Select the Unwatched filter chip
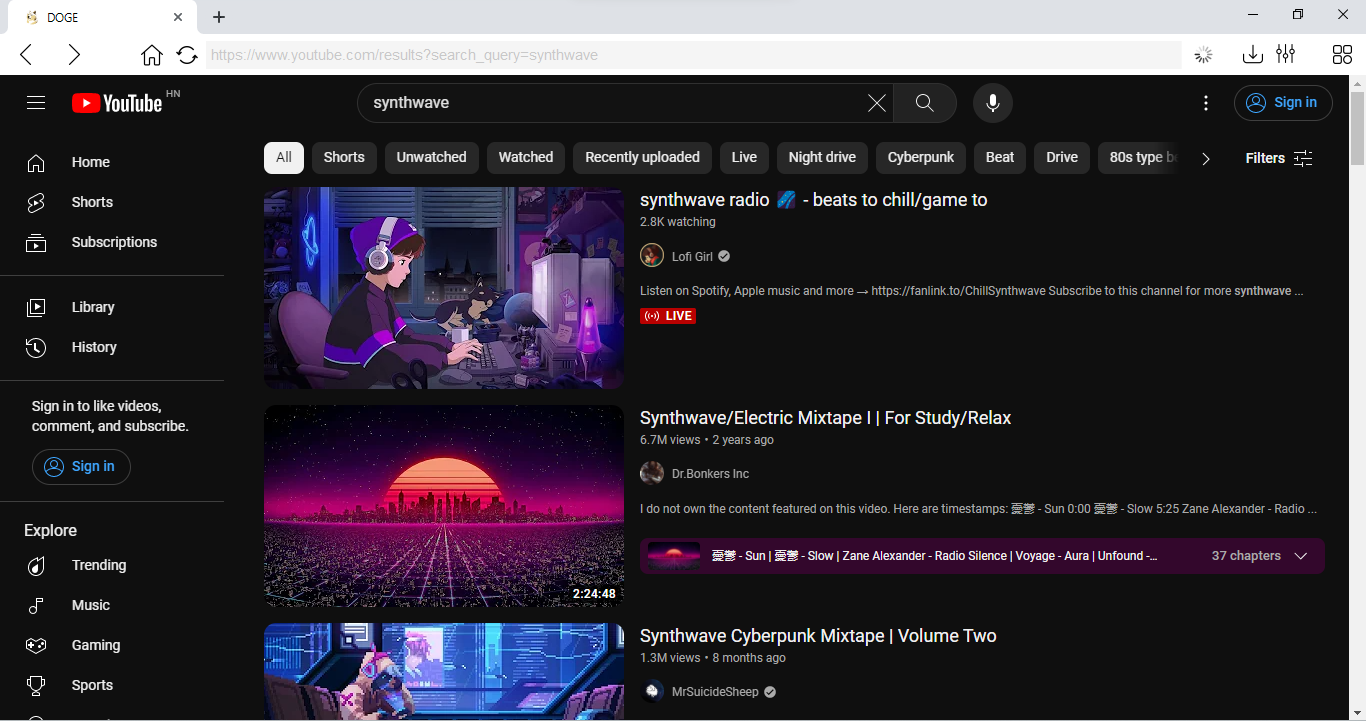Screen dimensions: 1366x721 tap(431, 157)
